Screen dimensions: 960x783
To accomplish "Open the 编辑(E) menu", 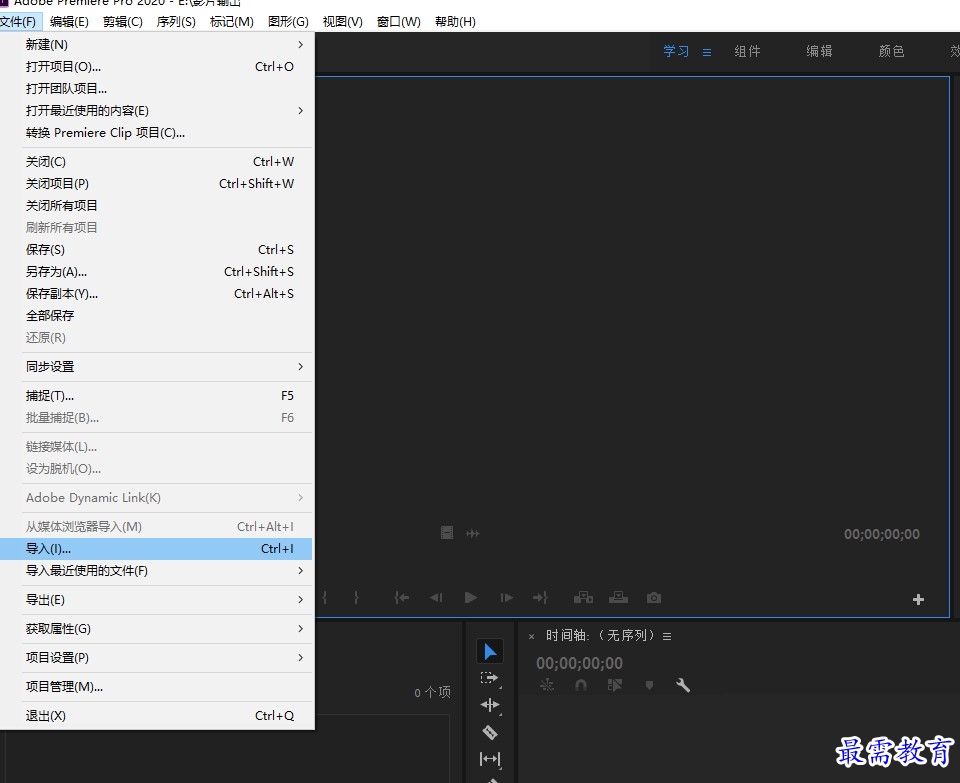I will [x=69, y=22].
